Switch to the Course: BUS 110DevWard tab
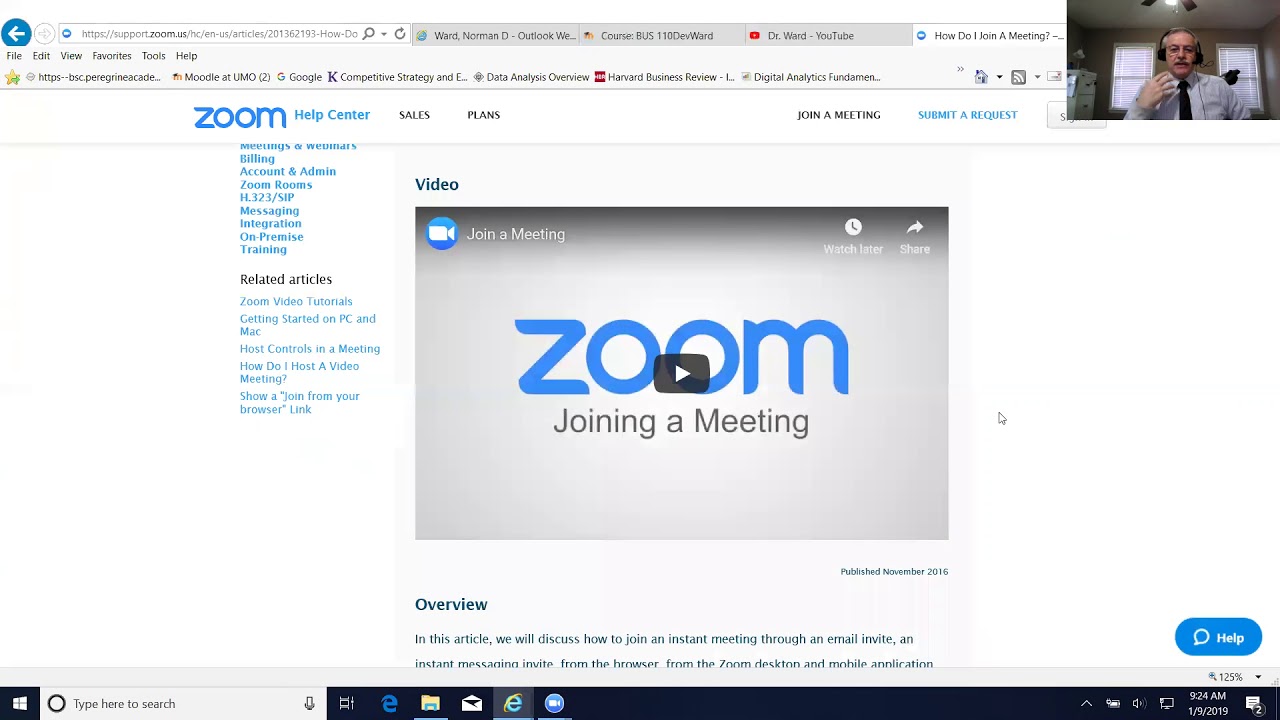The image size is (1280, 720). [x=661, y=35]
